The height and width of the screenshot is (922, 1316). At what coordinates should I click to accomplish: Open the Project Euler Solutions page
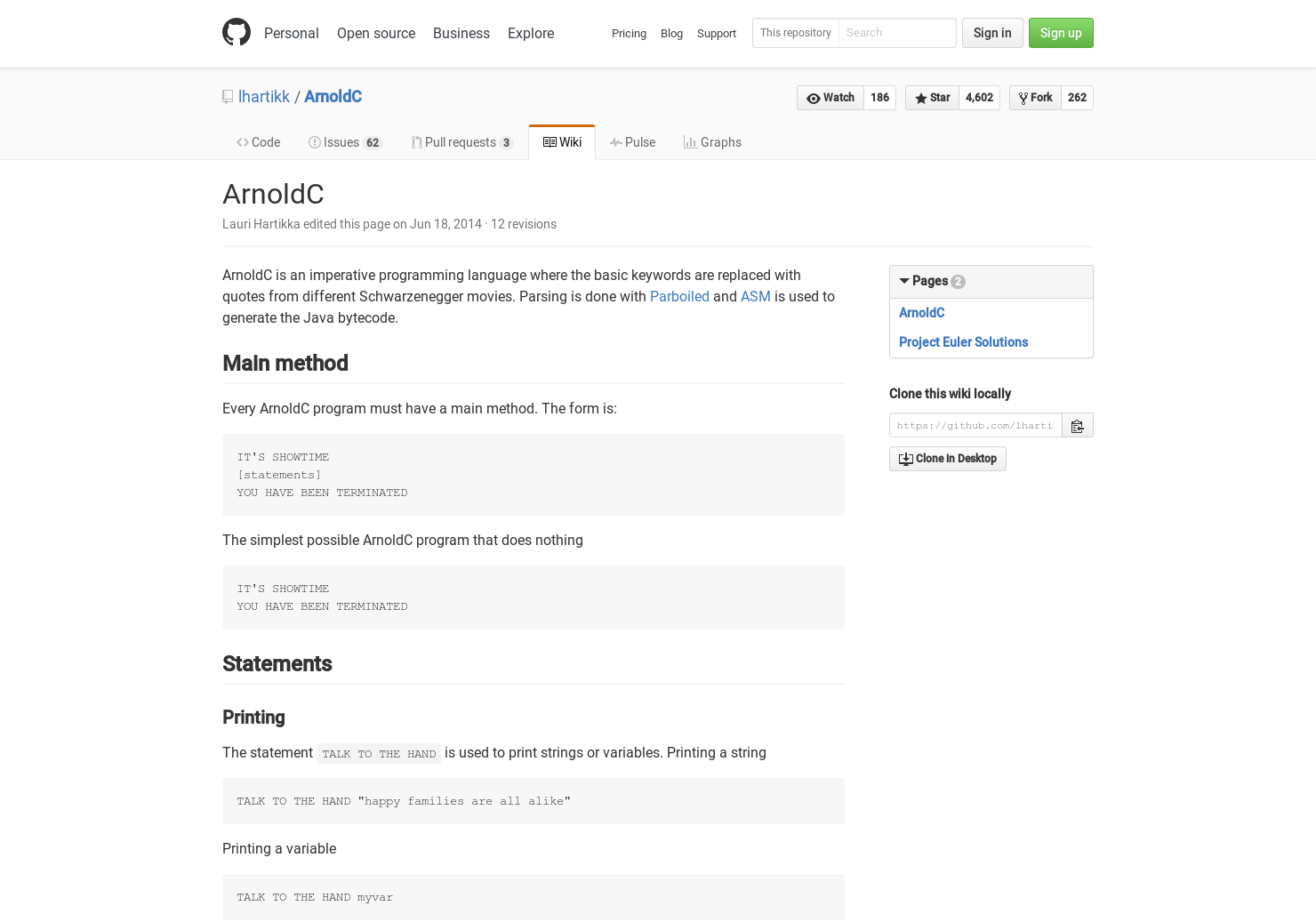click(x=963, y=342)
